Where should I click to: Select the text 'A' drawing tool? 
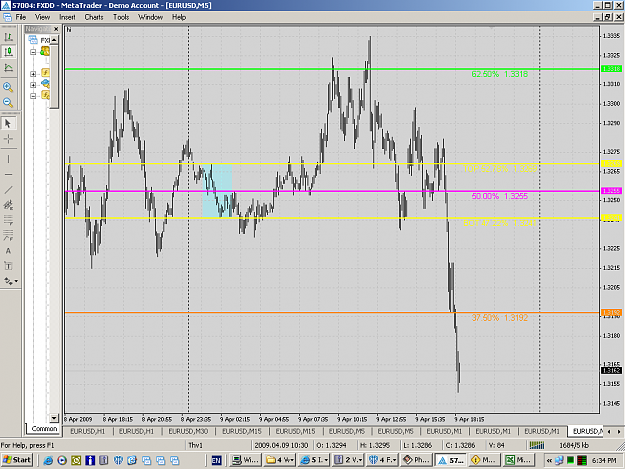coord(8,251)
